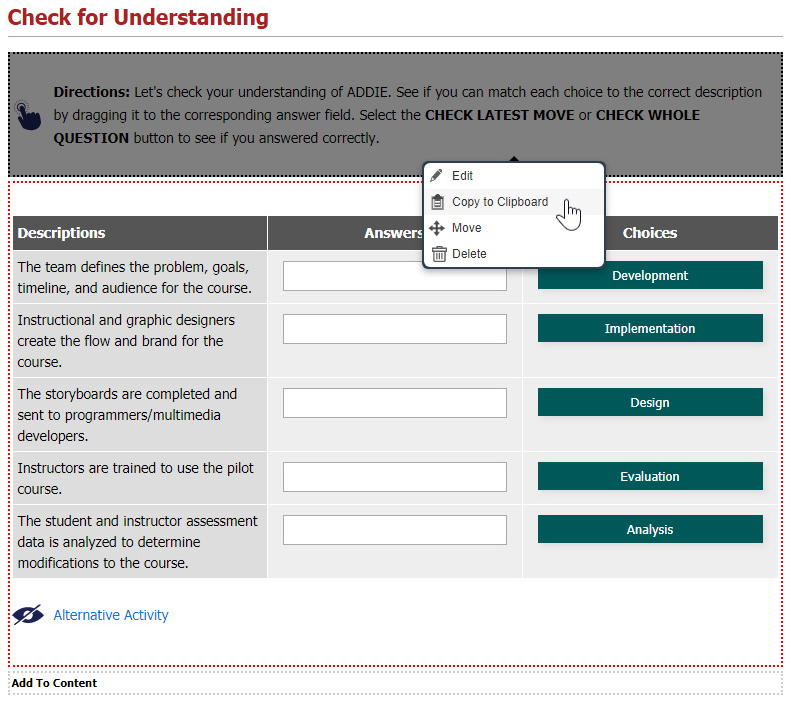Click the clipboard icon in the menu
791x703 pixels.
(437, 202)
